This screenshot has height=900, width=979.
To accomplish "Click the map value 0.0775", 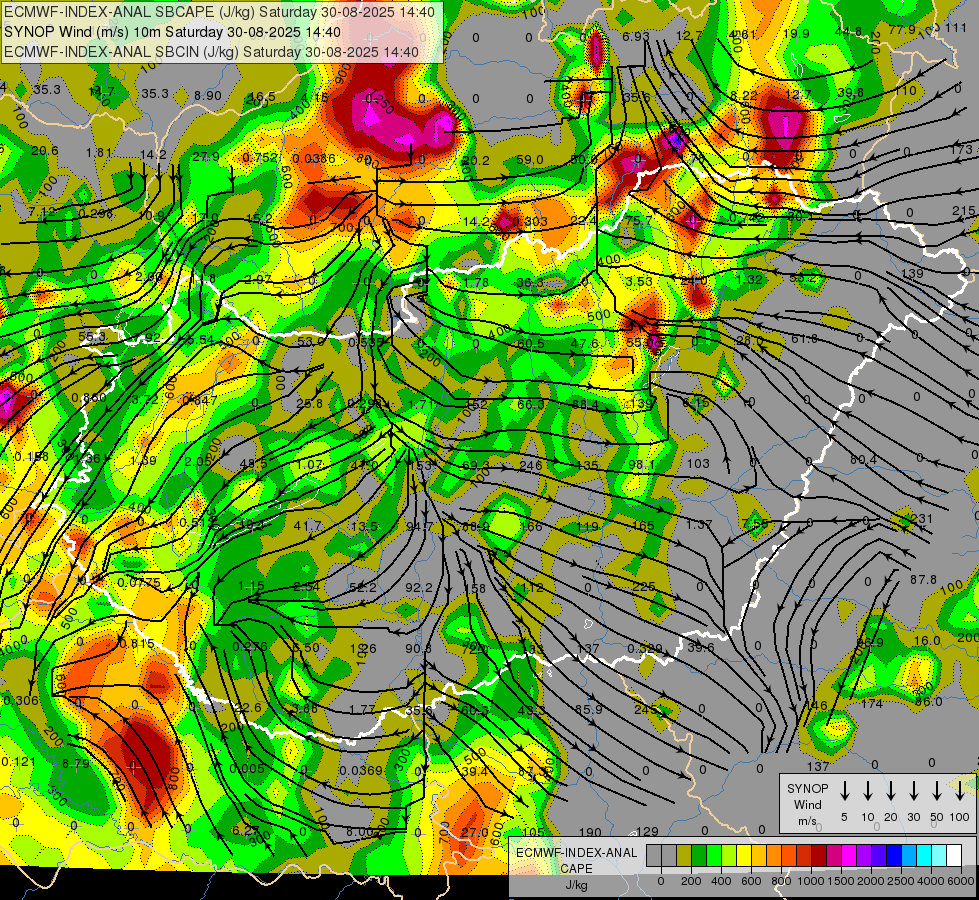I will click(139, 582).
